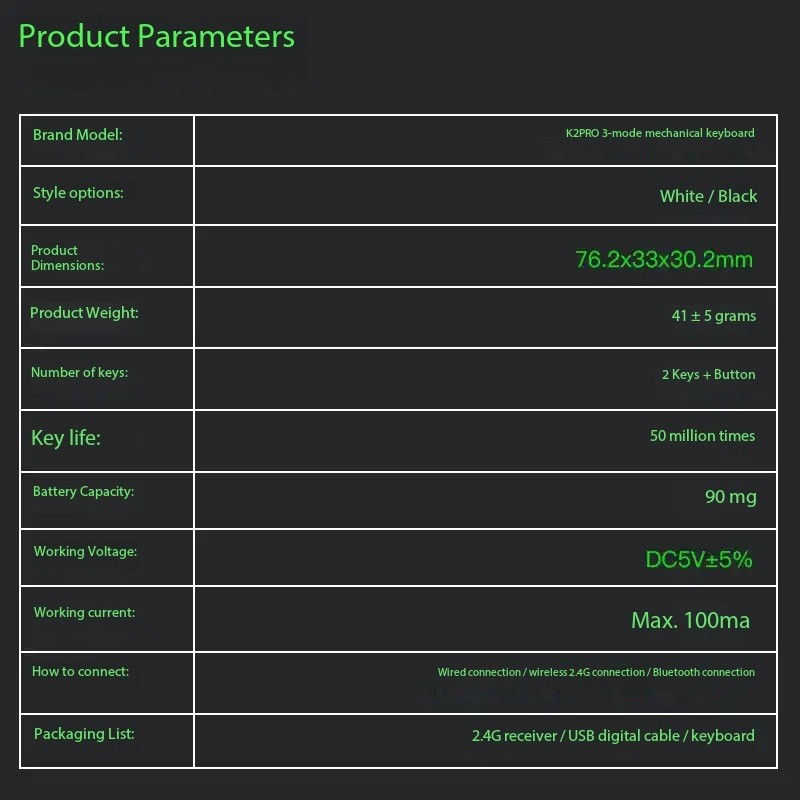Select the 2.4G receiver packaging list text

coord(515,736)
